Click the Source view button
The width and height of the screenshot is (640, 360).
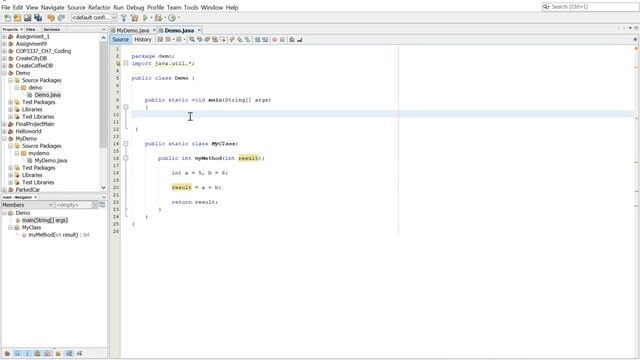[x=120, y=40]
